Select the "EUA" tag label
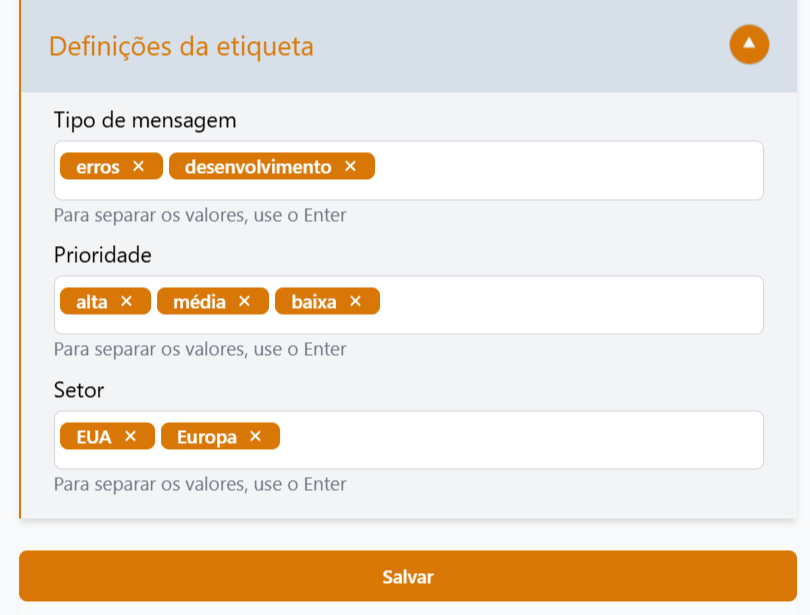Viewport: 810px width, 615px height. pos(94,437)
